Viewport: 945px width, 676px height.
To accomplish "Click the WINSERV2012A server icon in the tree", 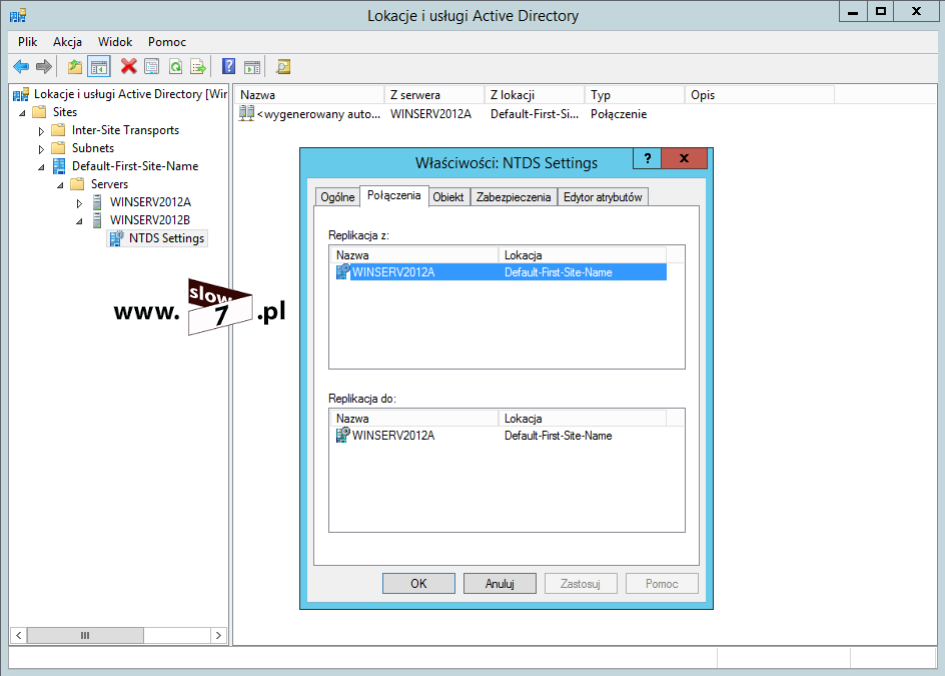I will (97, 202).
